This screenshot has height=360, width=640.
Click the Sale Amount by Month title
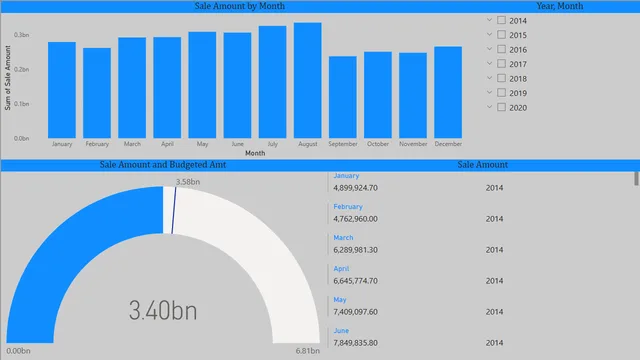tap(240, 6)
